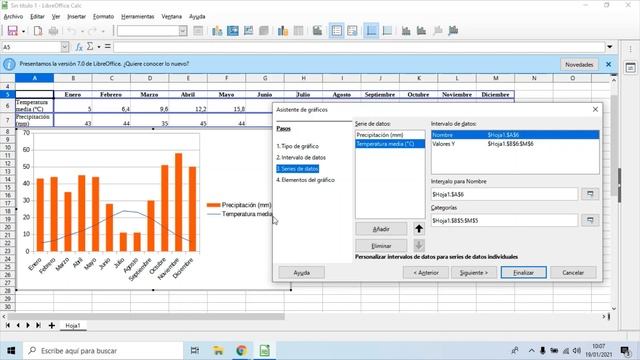Image resolution: width=640 pixels, height=360 pixels.
Task: Open the Editar menu
Action: pyautogui.click(x=37, y=16)
